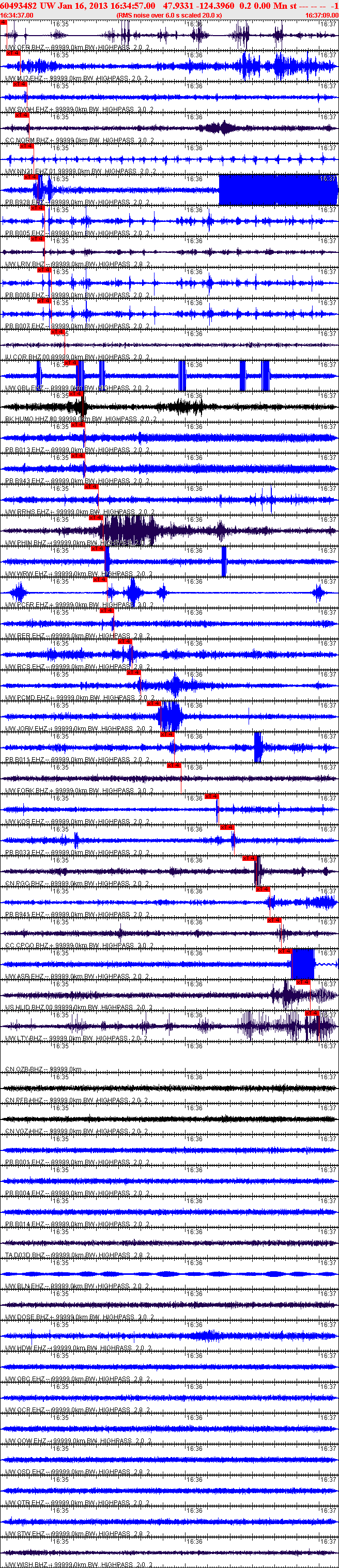Select the 'CC NORM BHZ' station label
This screenshot has height=1568, width=339.
click(27, 140)
